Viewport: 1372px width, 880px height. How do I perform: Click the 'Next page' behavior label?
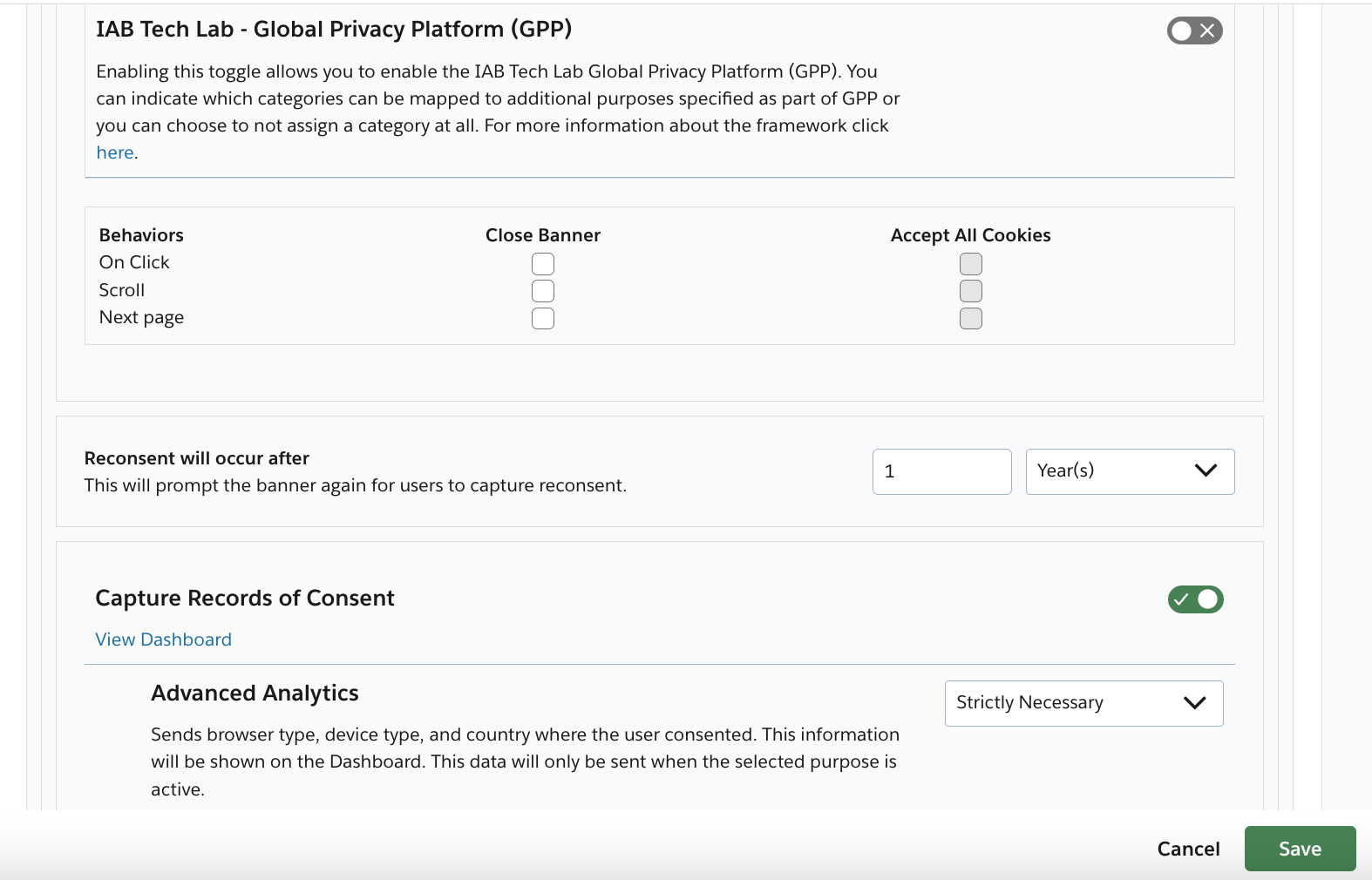coord(141,317)
